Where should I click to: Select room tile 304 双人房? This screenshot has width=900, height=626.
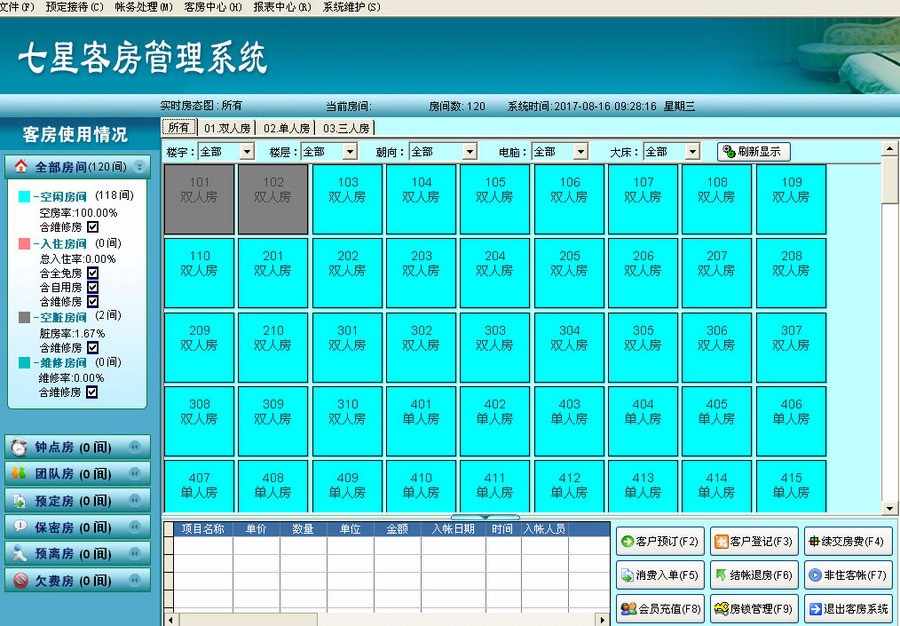point(569,347)
